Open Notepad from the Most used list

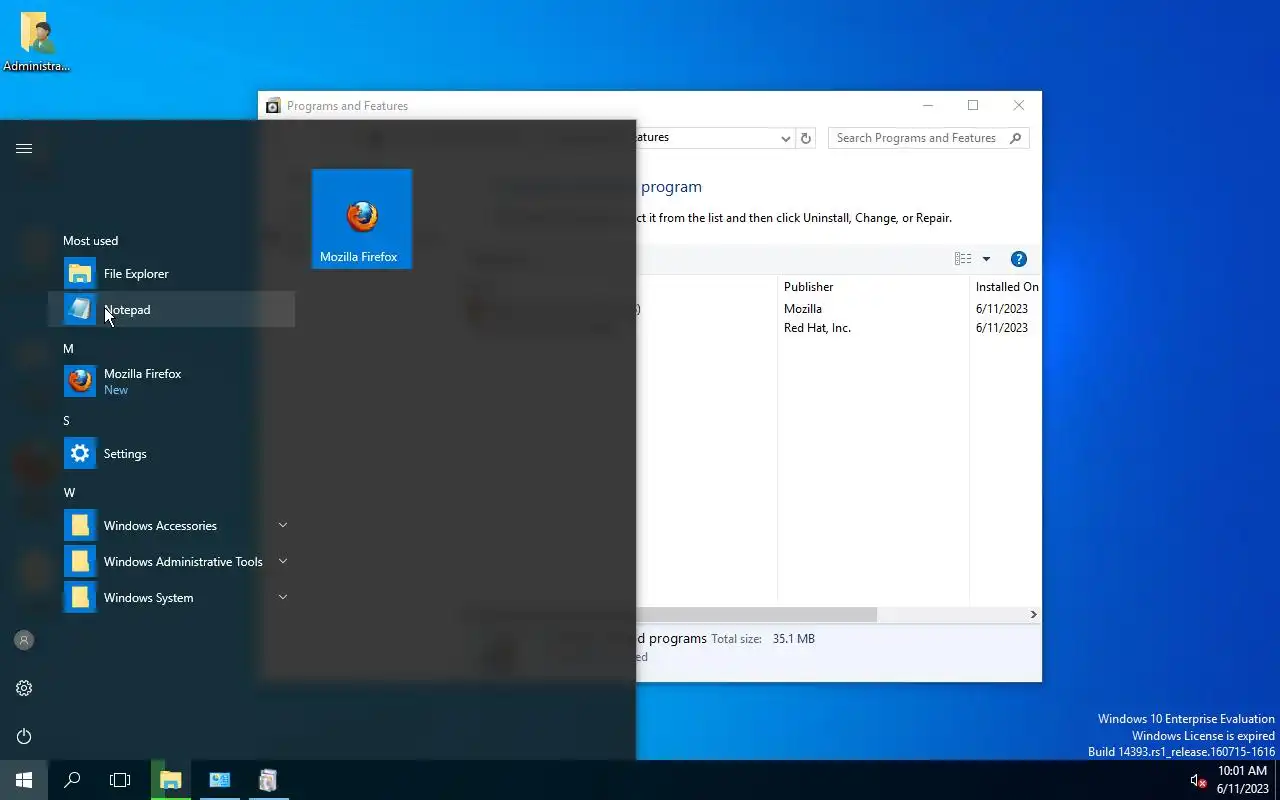(x=171, y=310)
